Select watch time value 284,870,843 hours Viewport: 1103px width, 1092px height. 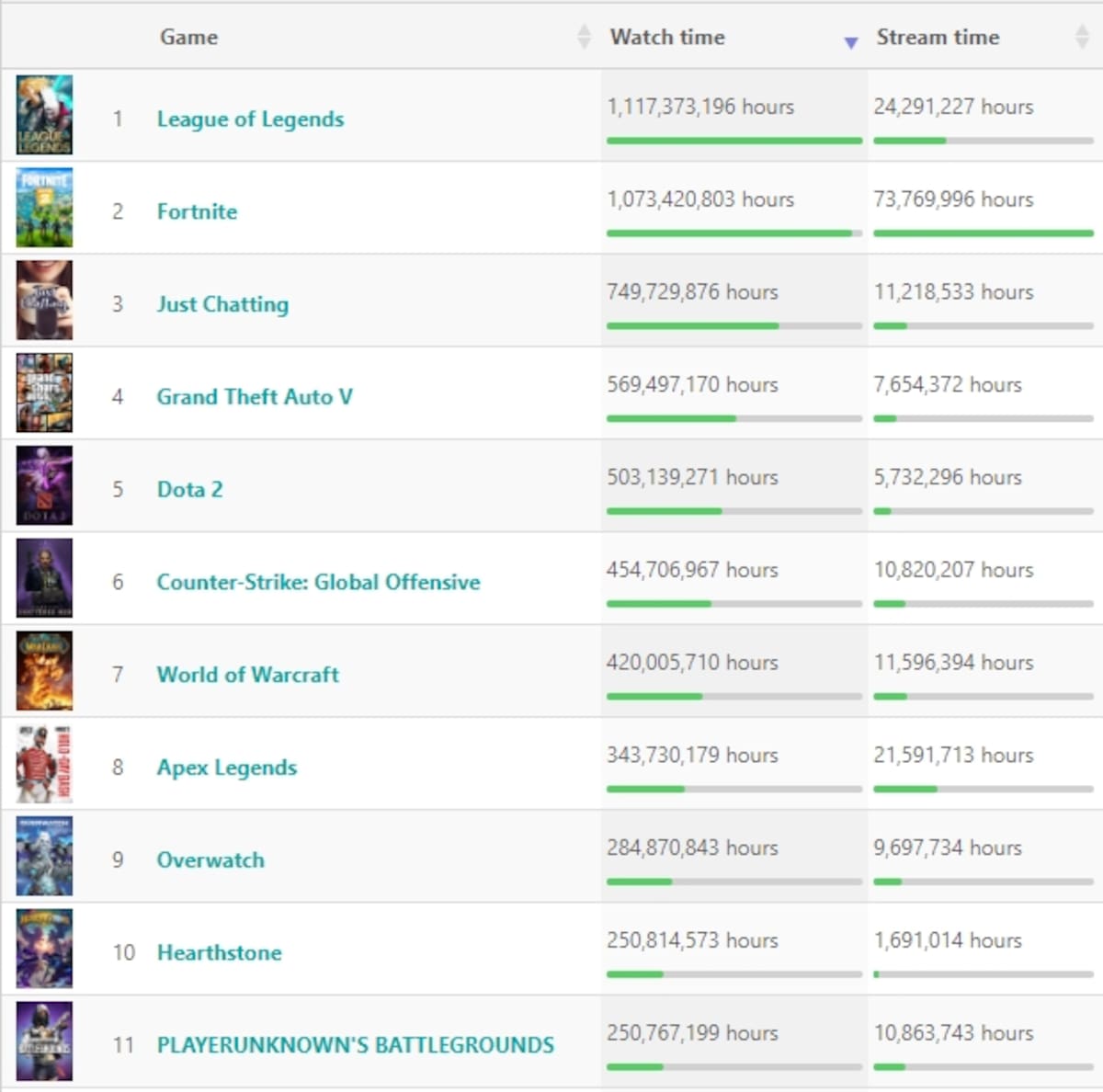692,847
